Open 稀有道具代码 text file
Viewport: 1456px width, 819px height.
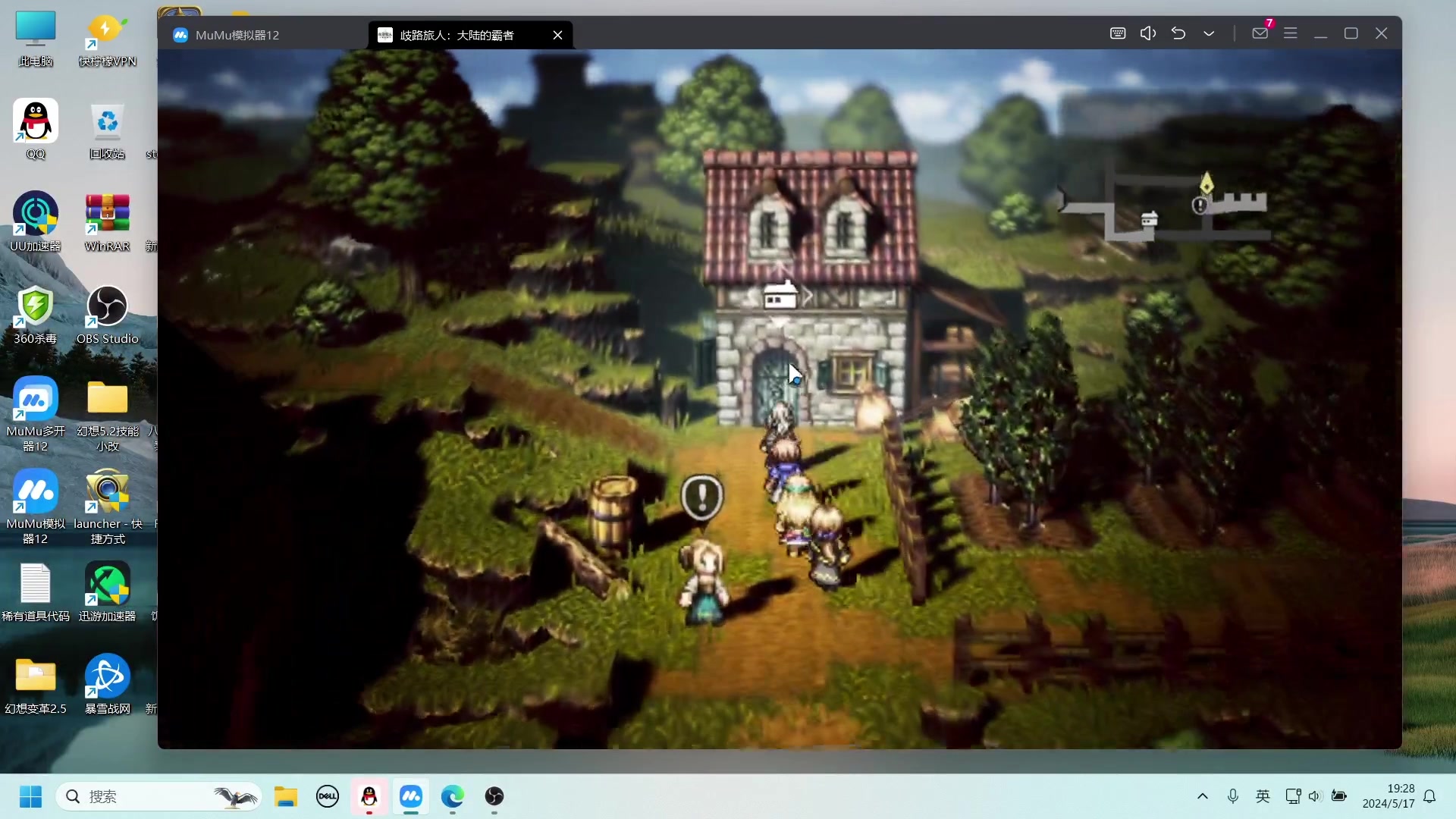coord(36,593)
